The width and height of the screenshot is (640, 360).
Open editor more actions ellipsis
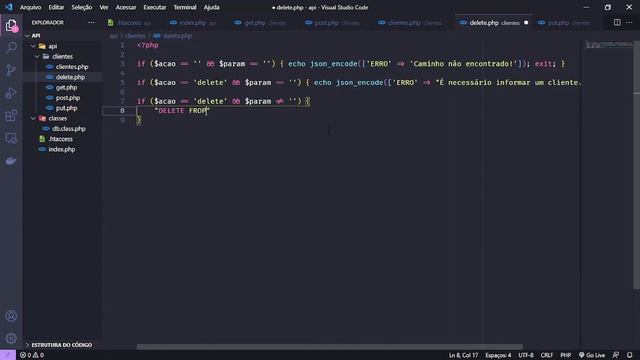tap(629, 22)
